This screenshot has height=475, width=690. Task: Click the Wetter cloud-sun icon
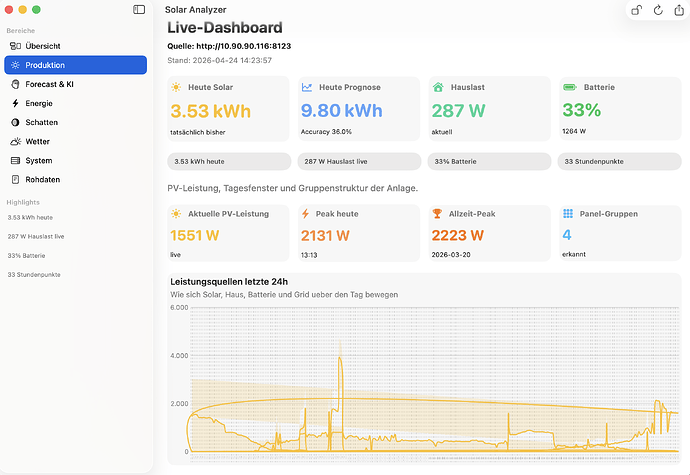[x=15, y=141]
